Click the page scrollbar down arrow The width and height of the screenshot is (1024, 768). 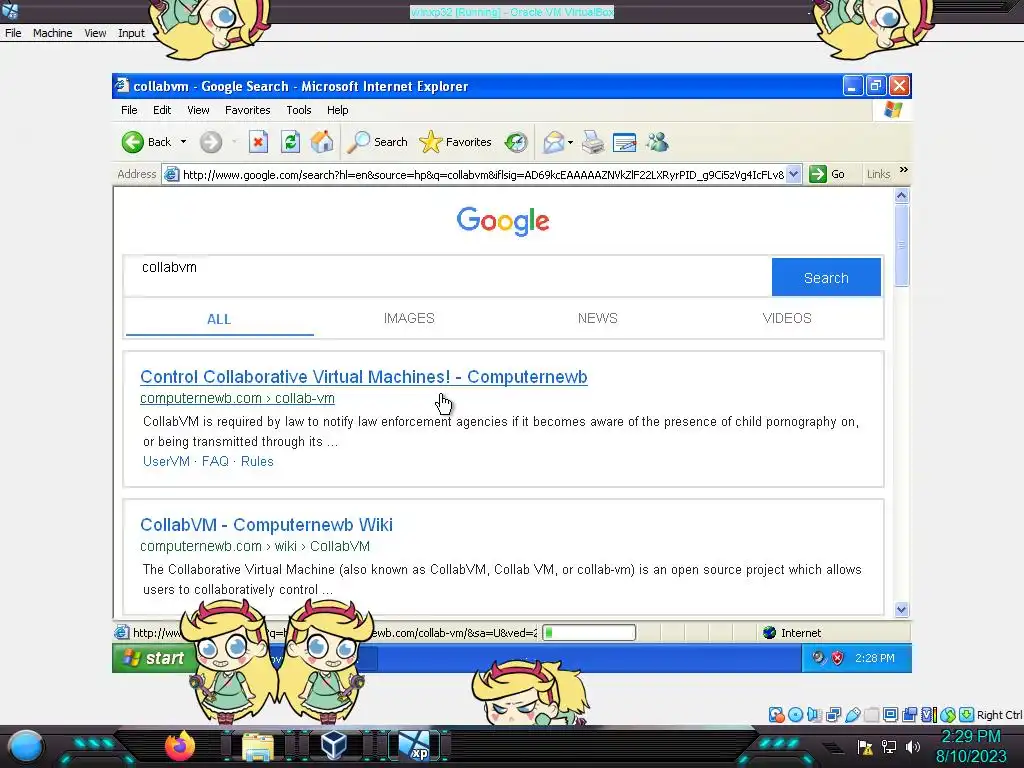[901, 609]
